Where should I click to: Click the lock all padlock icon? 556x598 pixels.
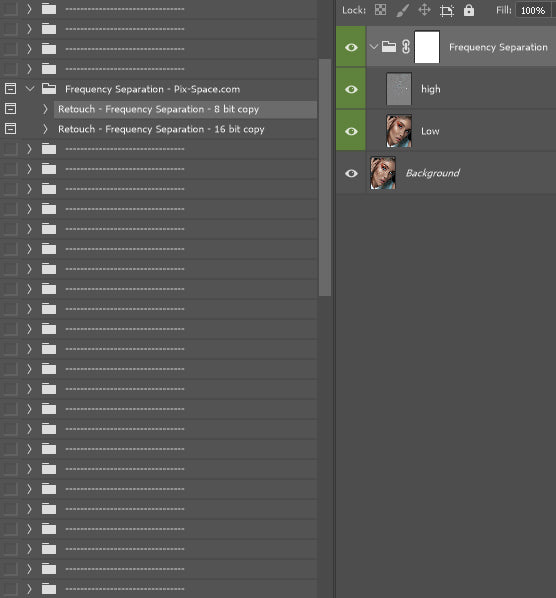tap(469, 10)
